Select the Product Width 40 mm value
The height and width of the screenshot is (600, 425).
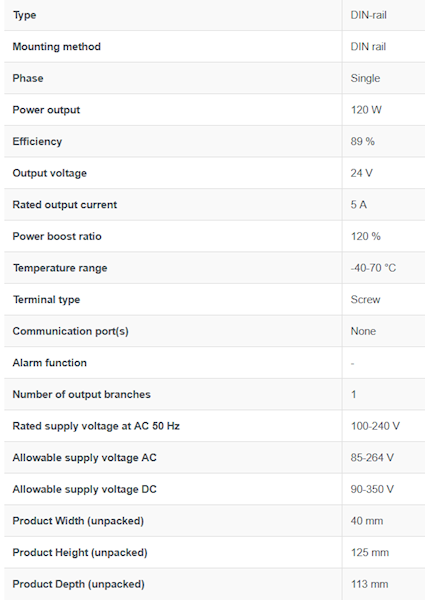pos(367,521)
